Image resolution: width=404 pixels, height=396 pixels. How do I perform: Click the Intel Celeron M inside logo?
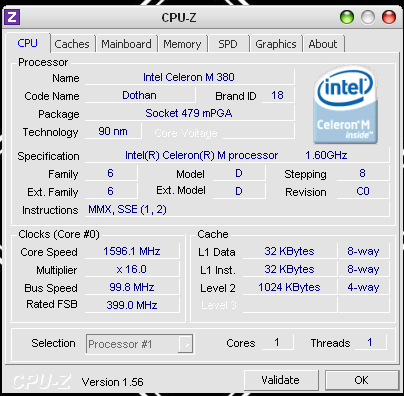pos(345,105)
